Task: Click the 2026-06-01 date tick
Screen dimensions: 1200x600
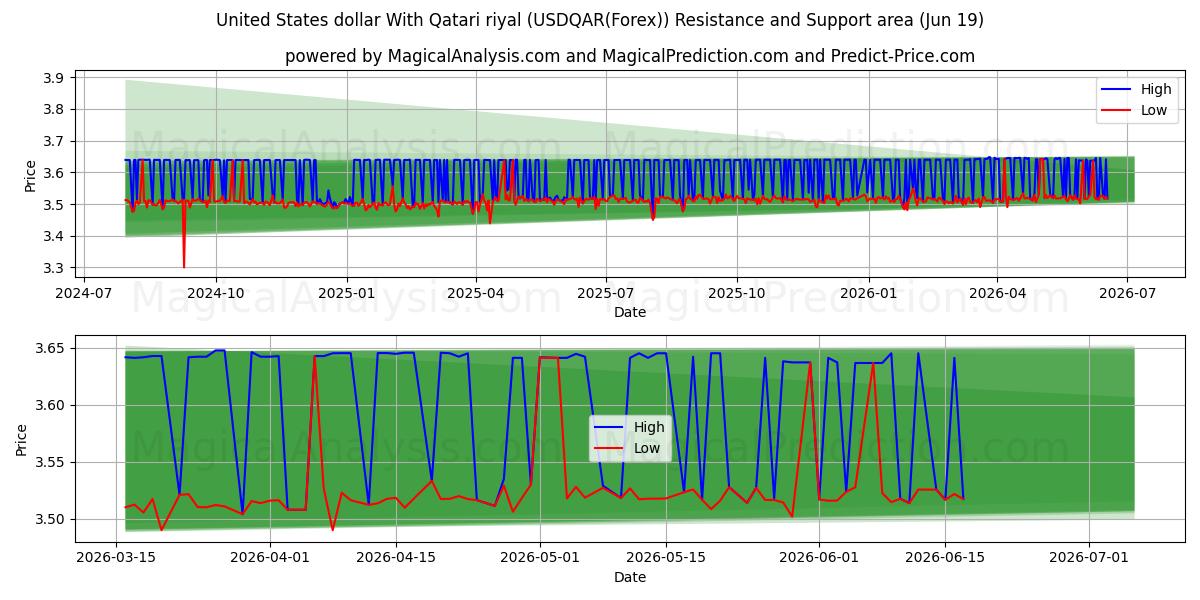Action: click(820, 558)
